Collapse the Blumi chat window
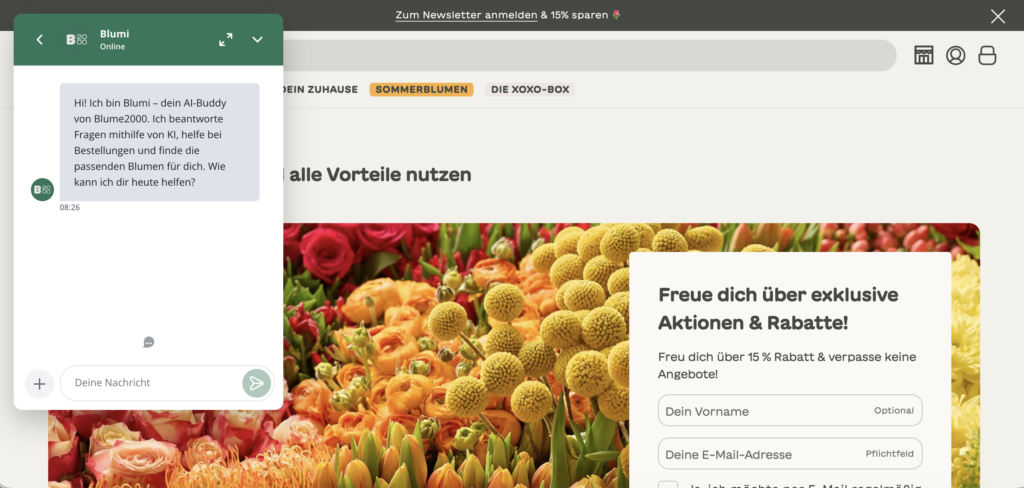The height and width of the screenshot is (488, 1024). 257,40
